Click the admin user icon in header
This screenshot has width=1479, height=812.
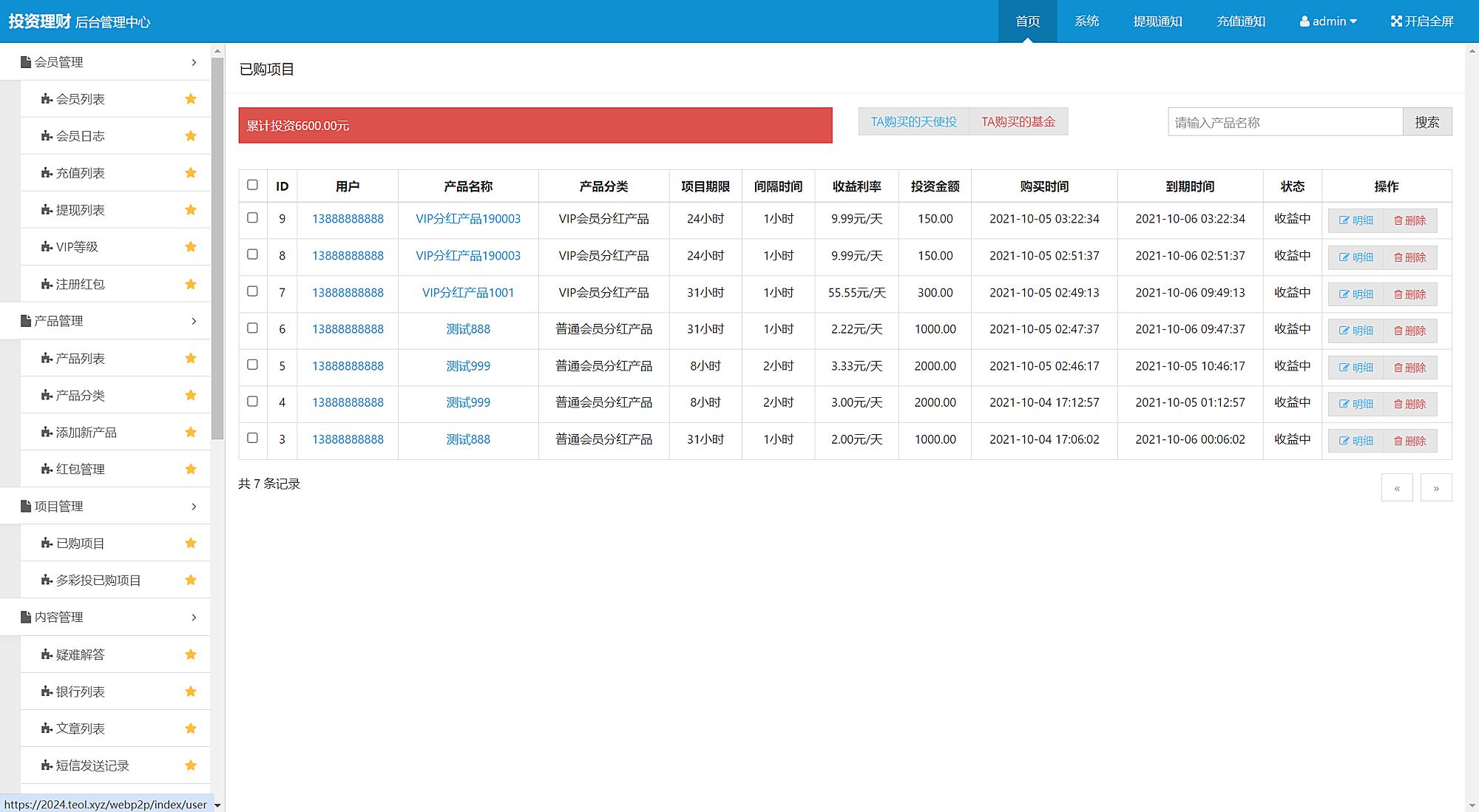pos(1304,21)
